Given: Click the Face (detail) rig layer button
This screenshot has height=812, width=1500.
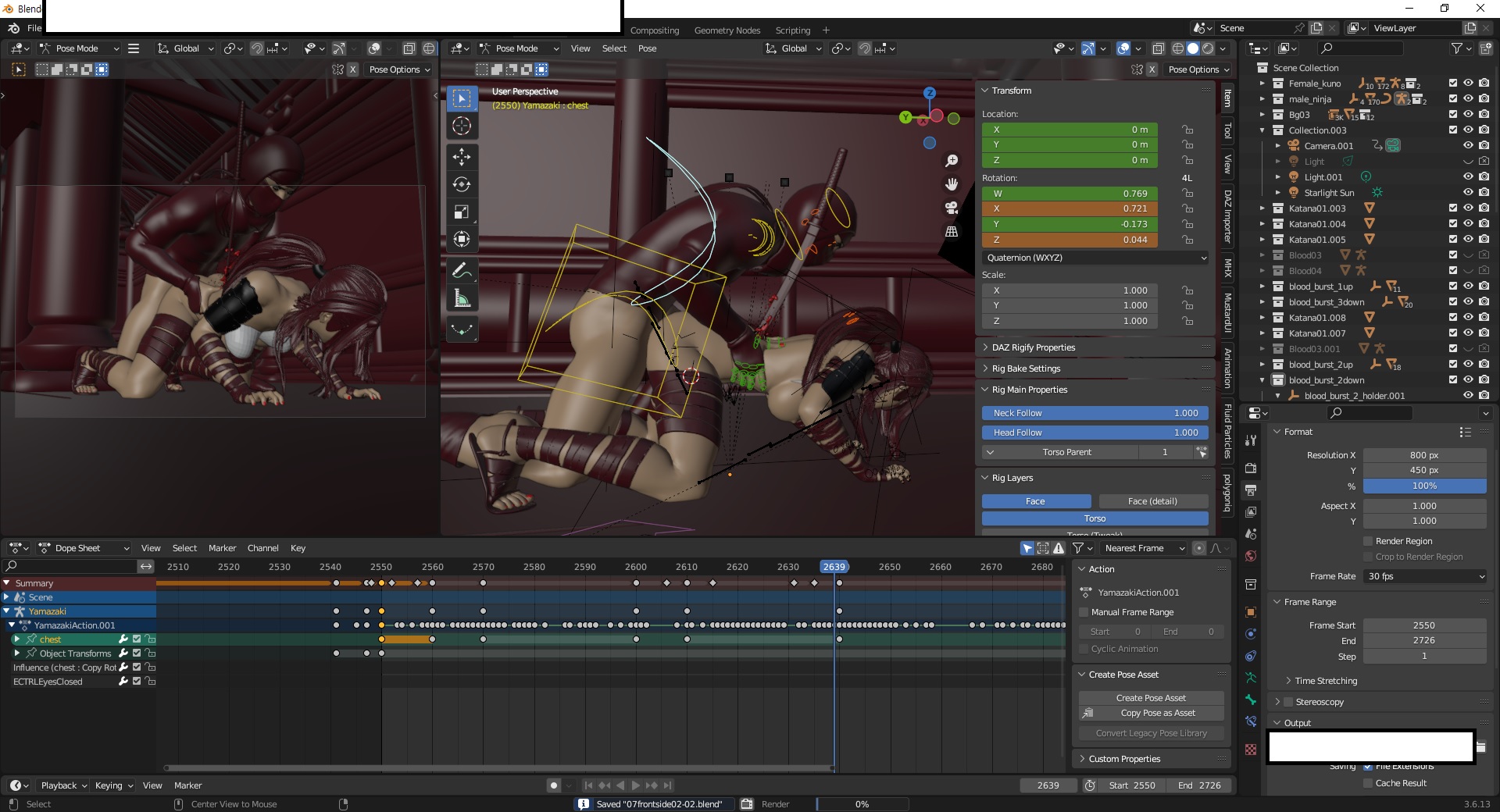Looking at the screenshot, I should pos(1153,501).
